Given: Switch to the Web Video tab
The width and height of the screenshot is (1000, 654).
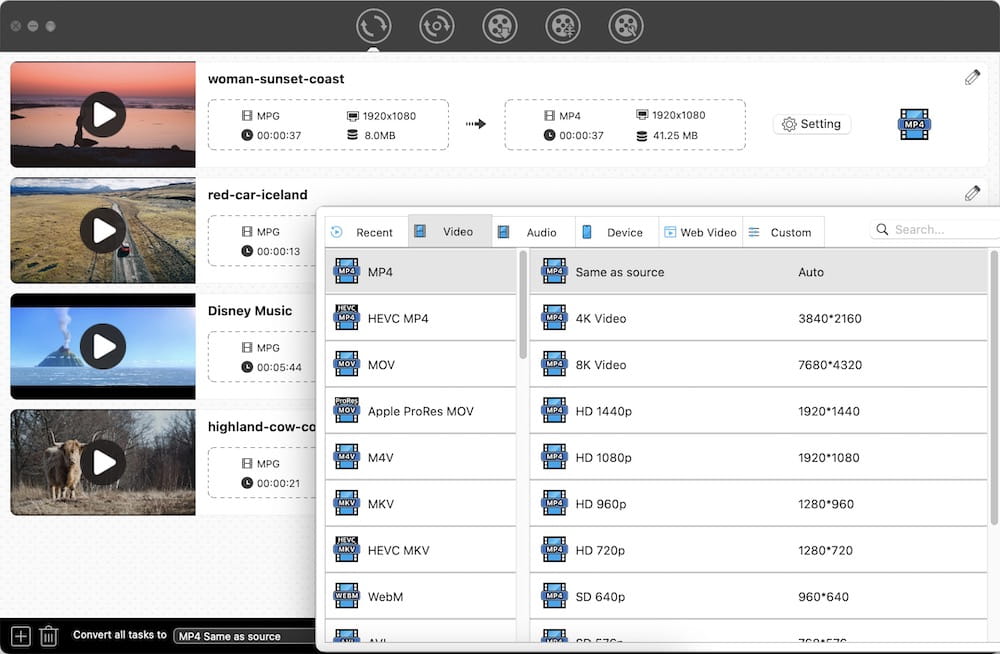Looking at the screenshot, I should pos(700,232).
